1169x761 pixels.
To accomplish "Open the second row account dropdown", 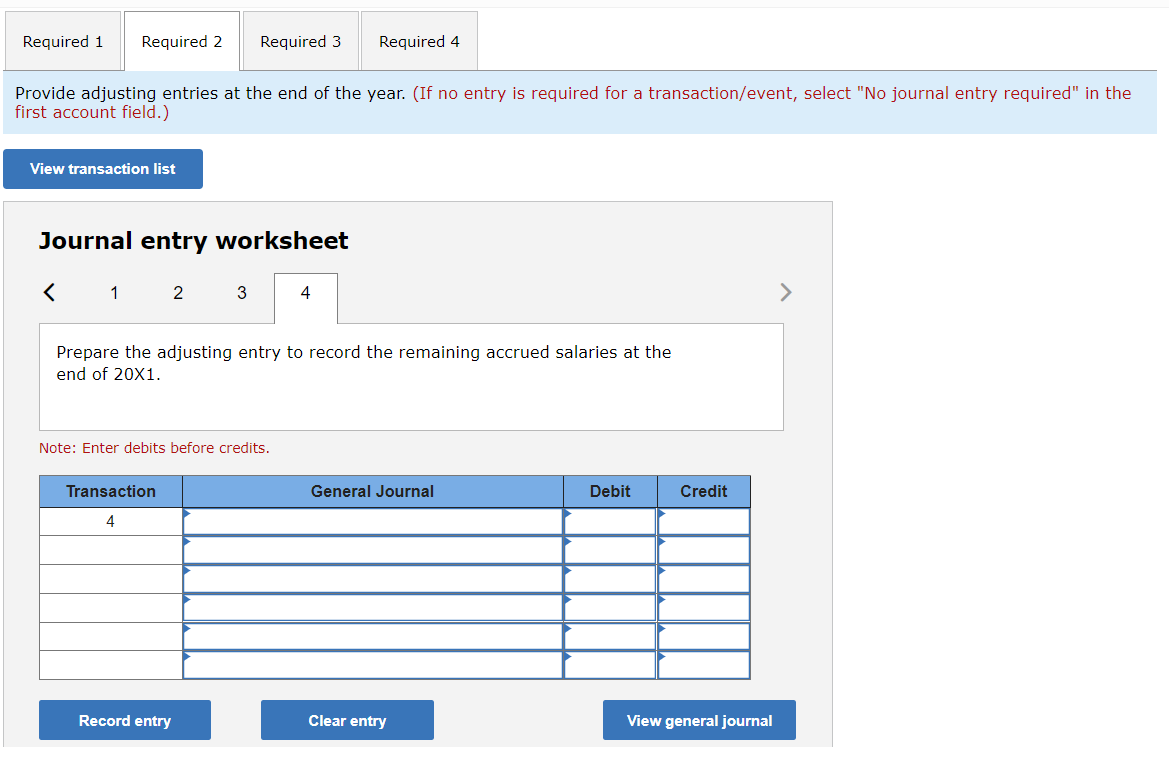I will pos(186,549).
